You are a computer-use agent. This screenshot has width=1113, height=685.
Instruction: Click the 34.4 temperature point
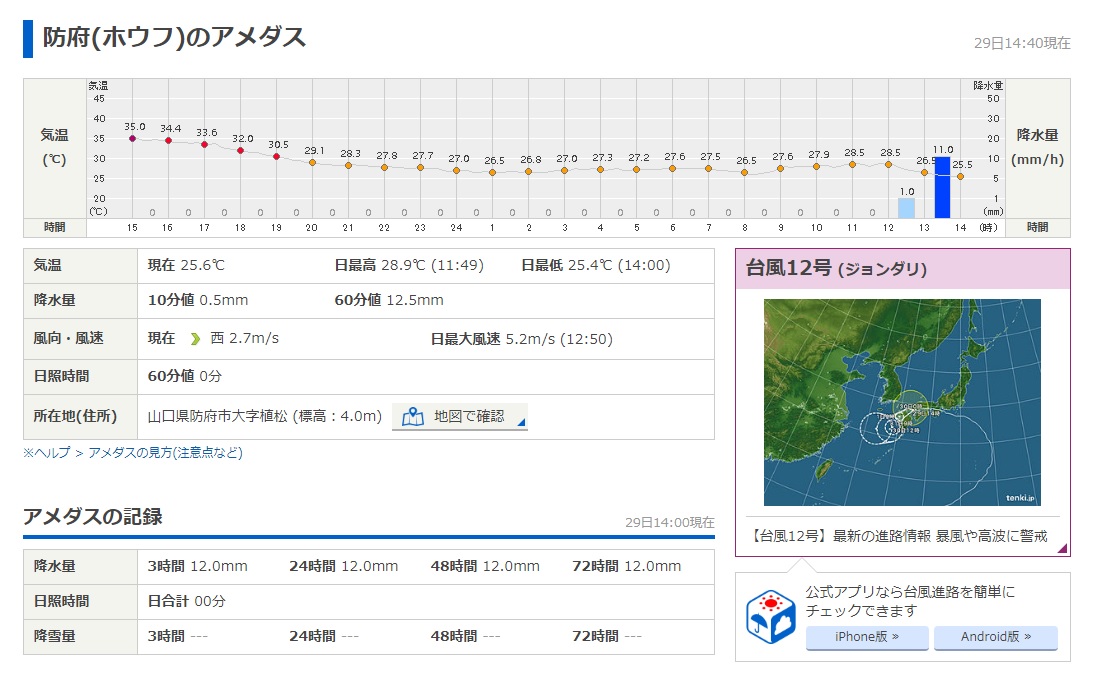pyautogui.click(x=168, y=141)
